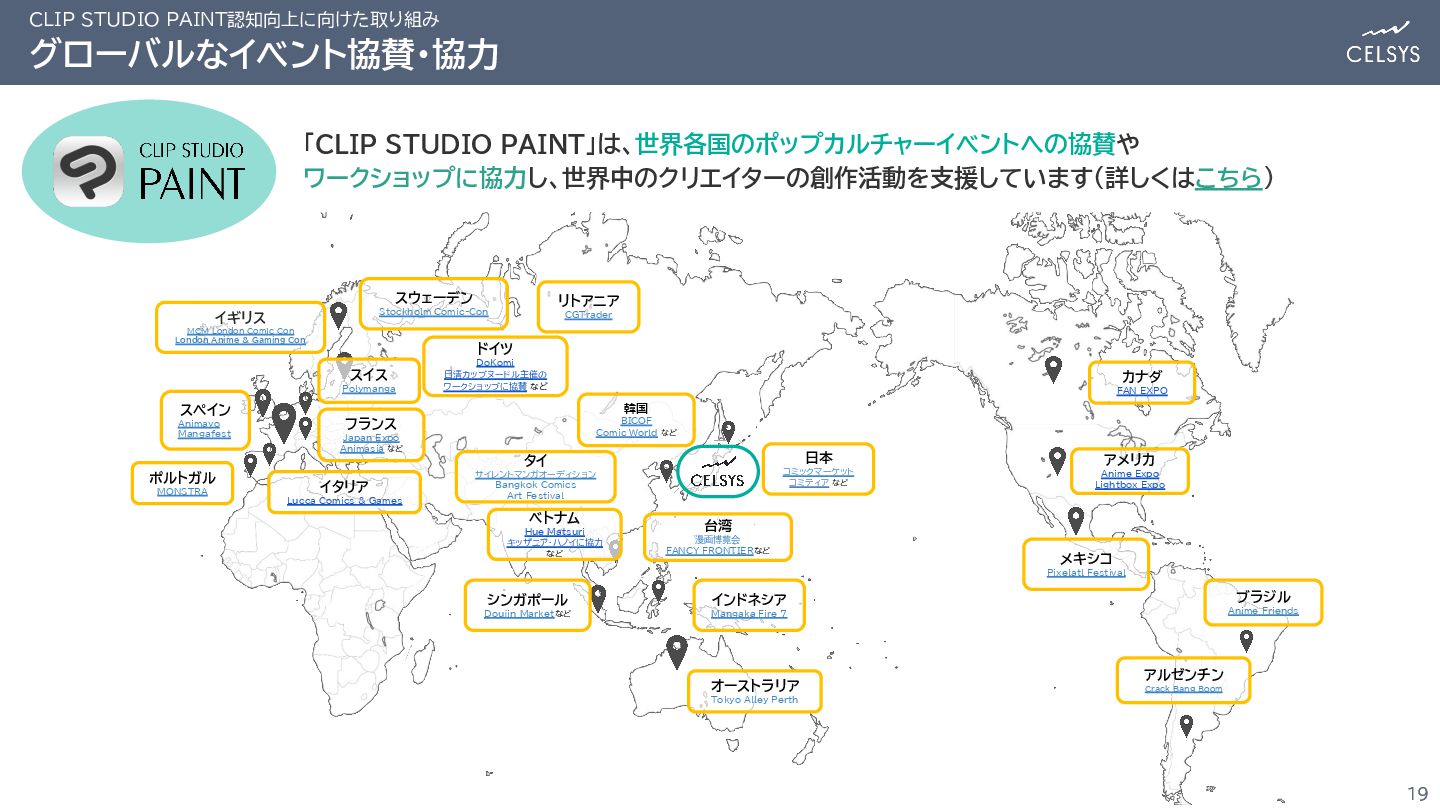Click the map pin immediately left of CELSYS circle
The width and height of the screenshot is (1440, 810).
click(x=666, y=470)
